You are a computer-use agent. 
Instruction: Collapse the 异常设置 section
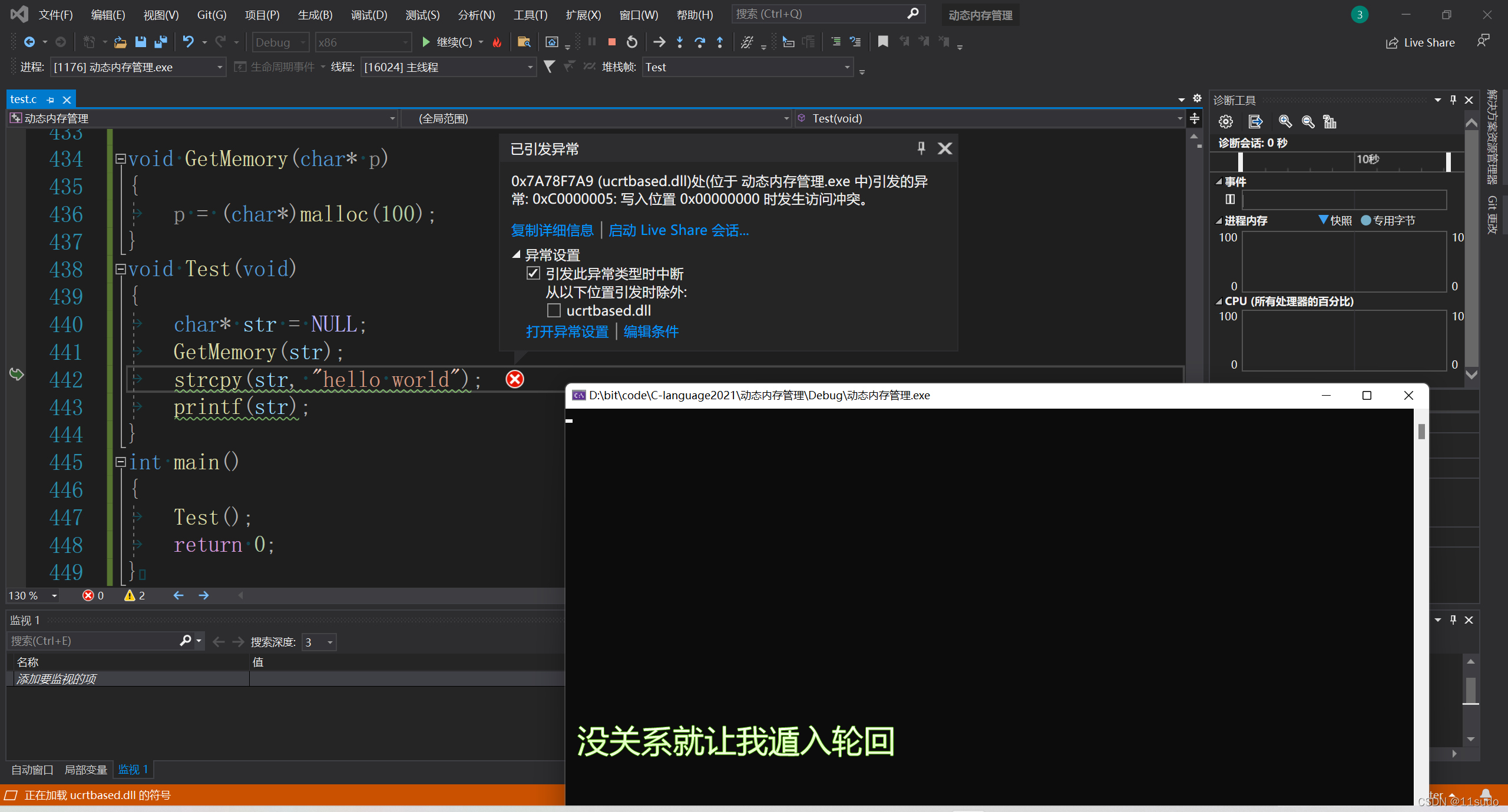[516, 254]
